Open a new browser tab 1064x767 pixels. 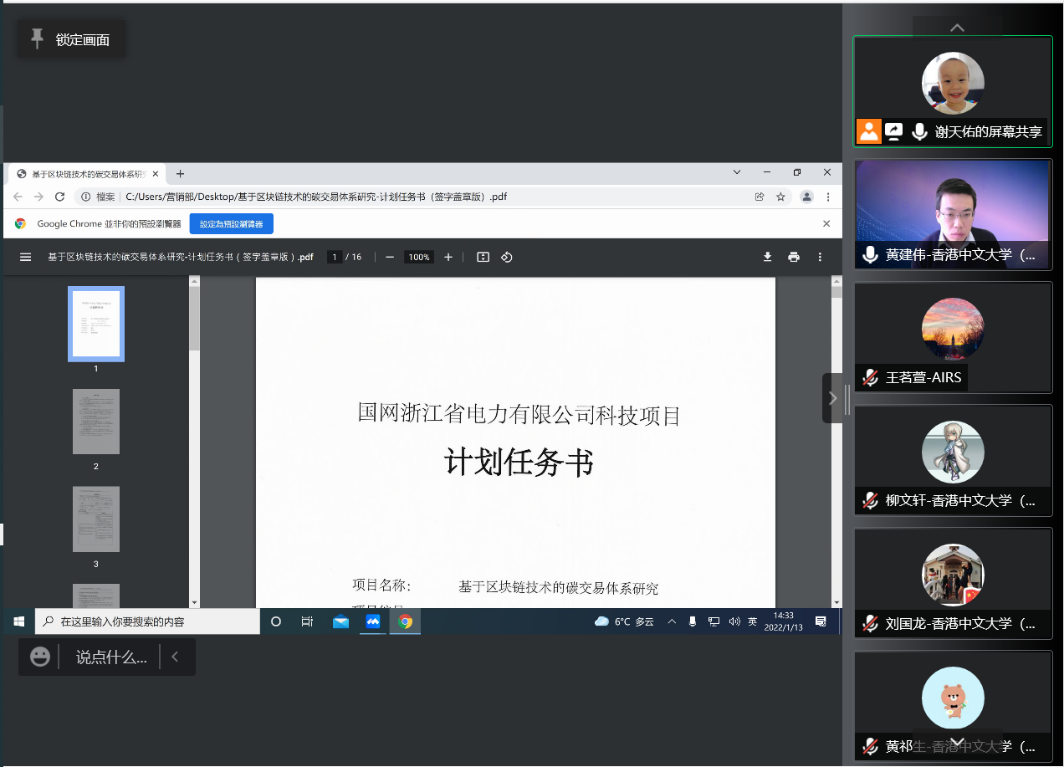[180, 174]
